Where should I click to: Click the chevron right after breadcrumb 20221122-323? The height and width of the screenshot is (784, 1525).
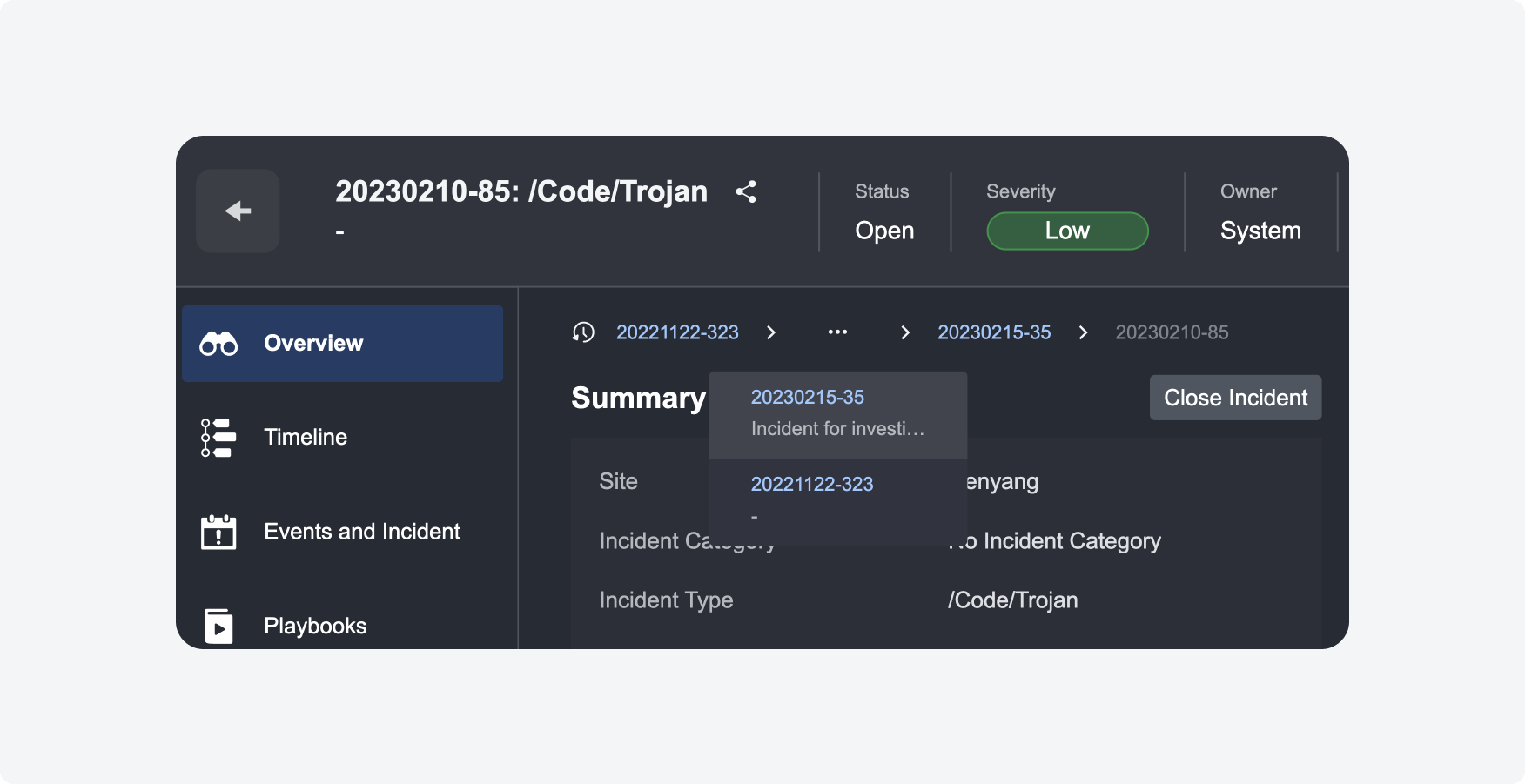point(771,332)
